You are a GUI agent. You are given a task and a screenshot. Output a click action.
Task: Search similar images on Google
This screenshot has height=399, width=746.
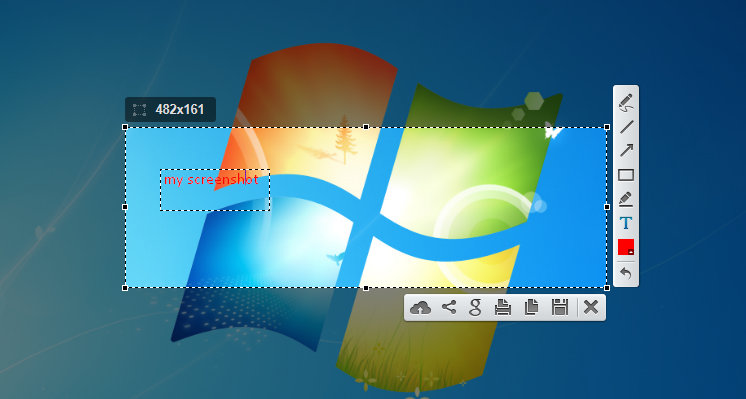tap(475, 308)
